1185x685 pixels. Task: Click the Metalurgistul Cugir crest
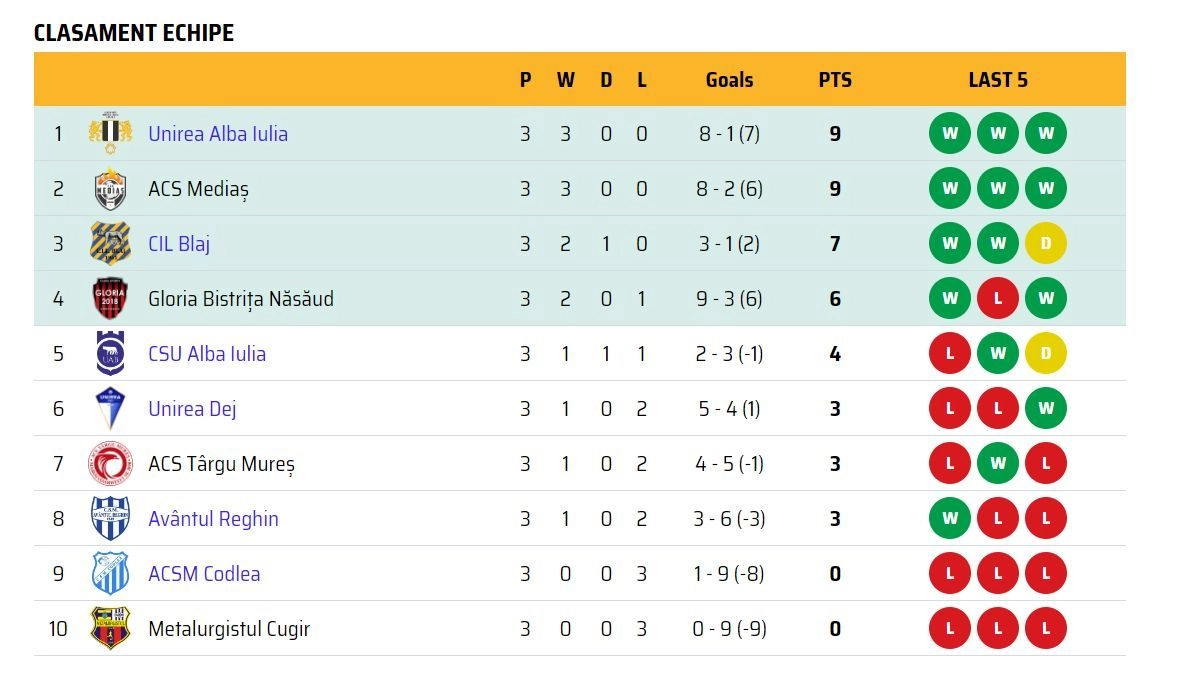point(110,628)
